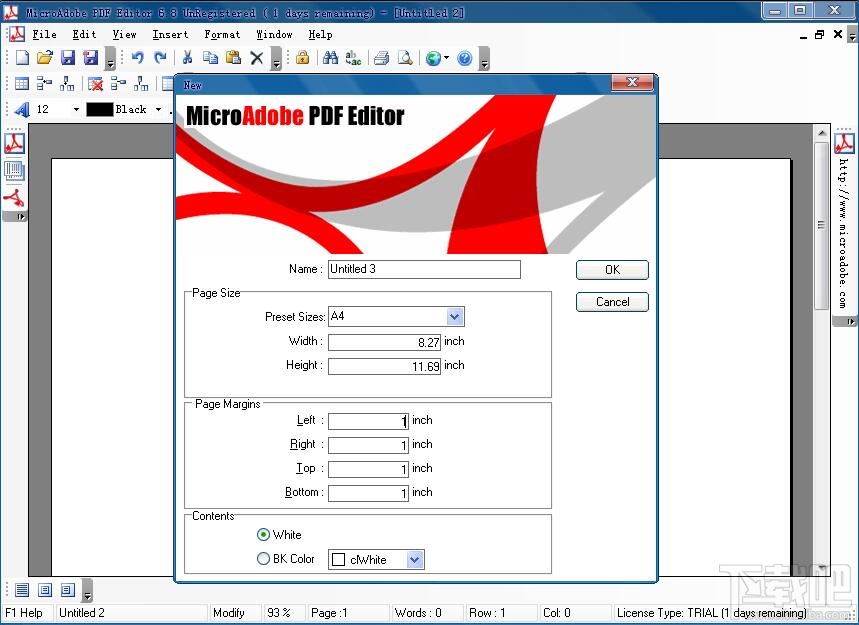Screen dimensions: 859x625
Task: Open the Format menu
Action: 222,34
